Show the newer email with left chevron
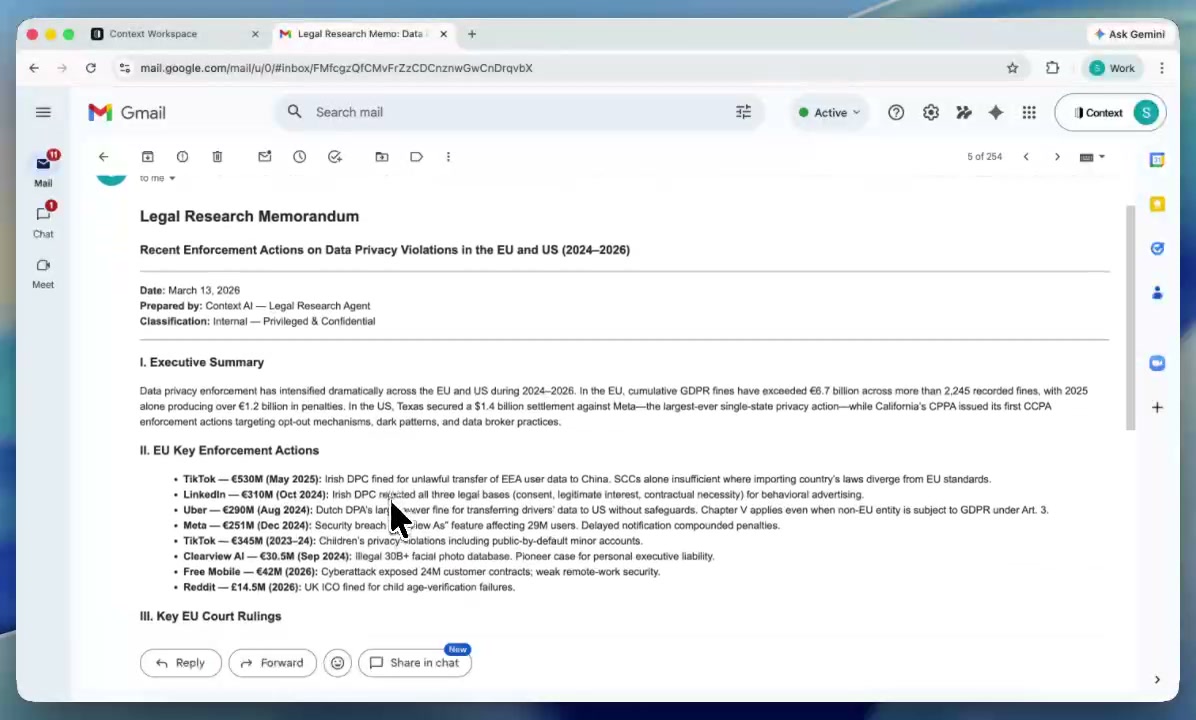The image size is (1196, 720). 1026,156
